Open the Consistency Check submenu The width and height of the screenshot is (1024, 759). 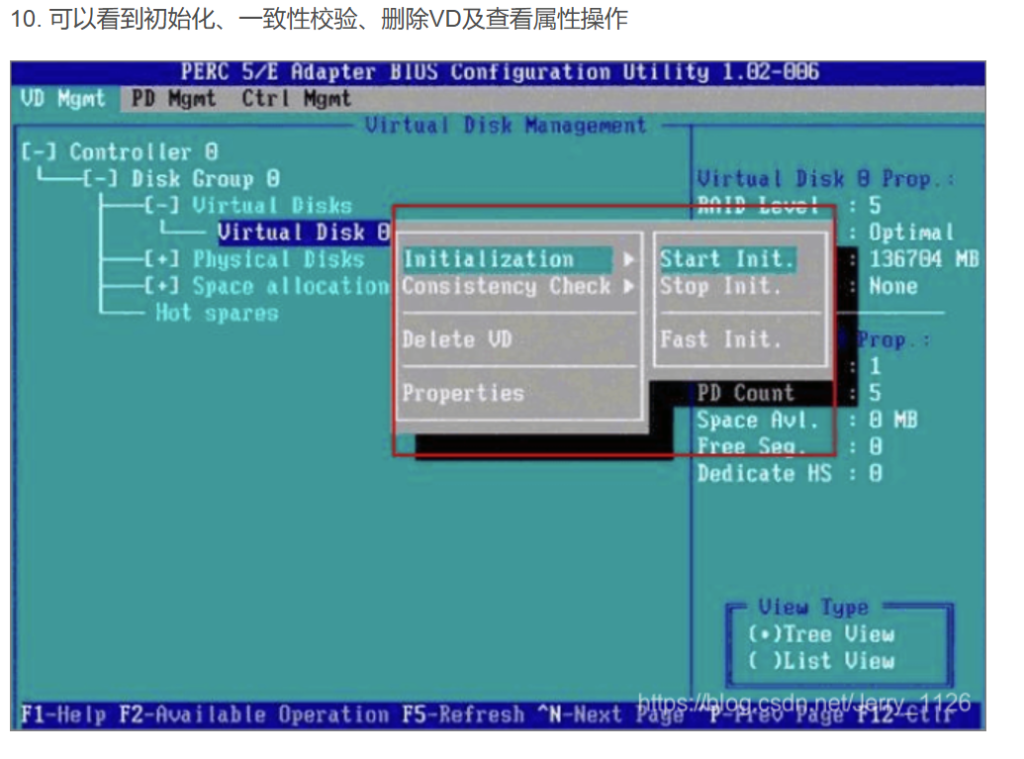[507, 286]
